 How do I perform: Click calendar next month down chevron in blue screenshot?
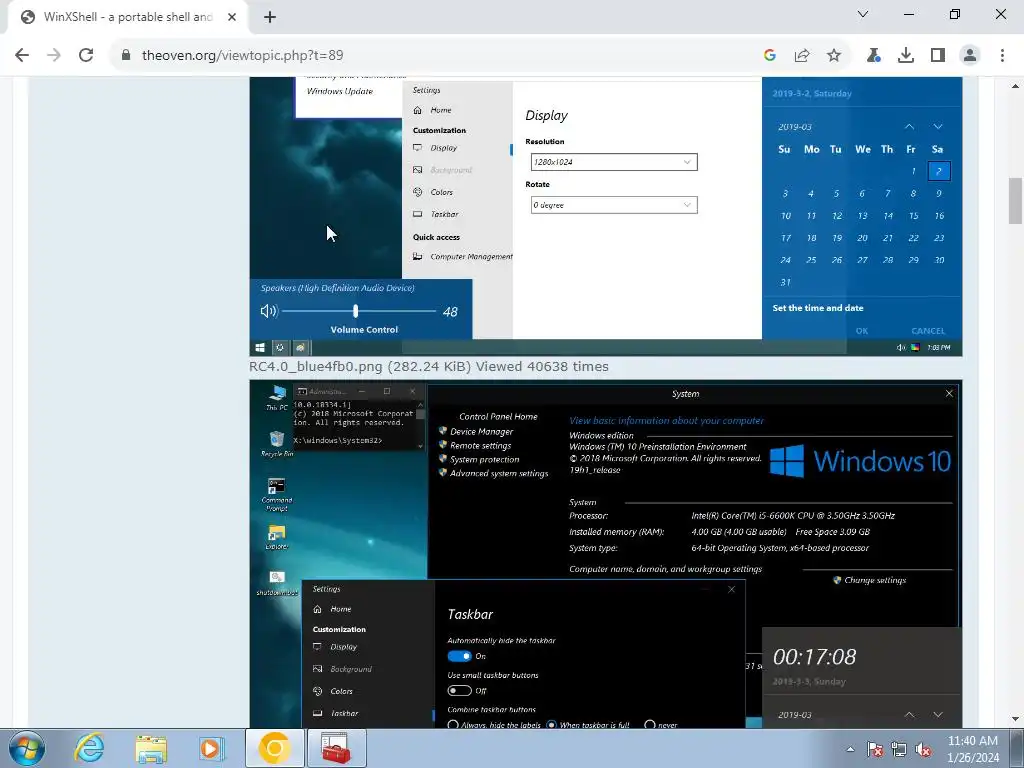(938, 127)
